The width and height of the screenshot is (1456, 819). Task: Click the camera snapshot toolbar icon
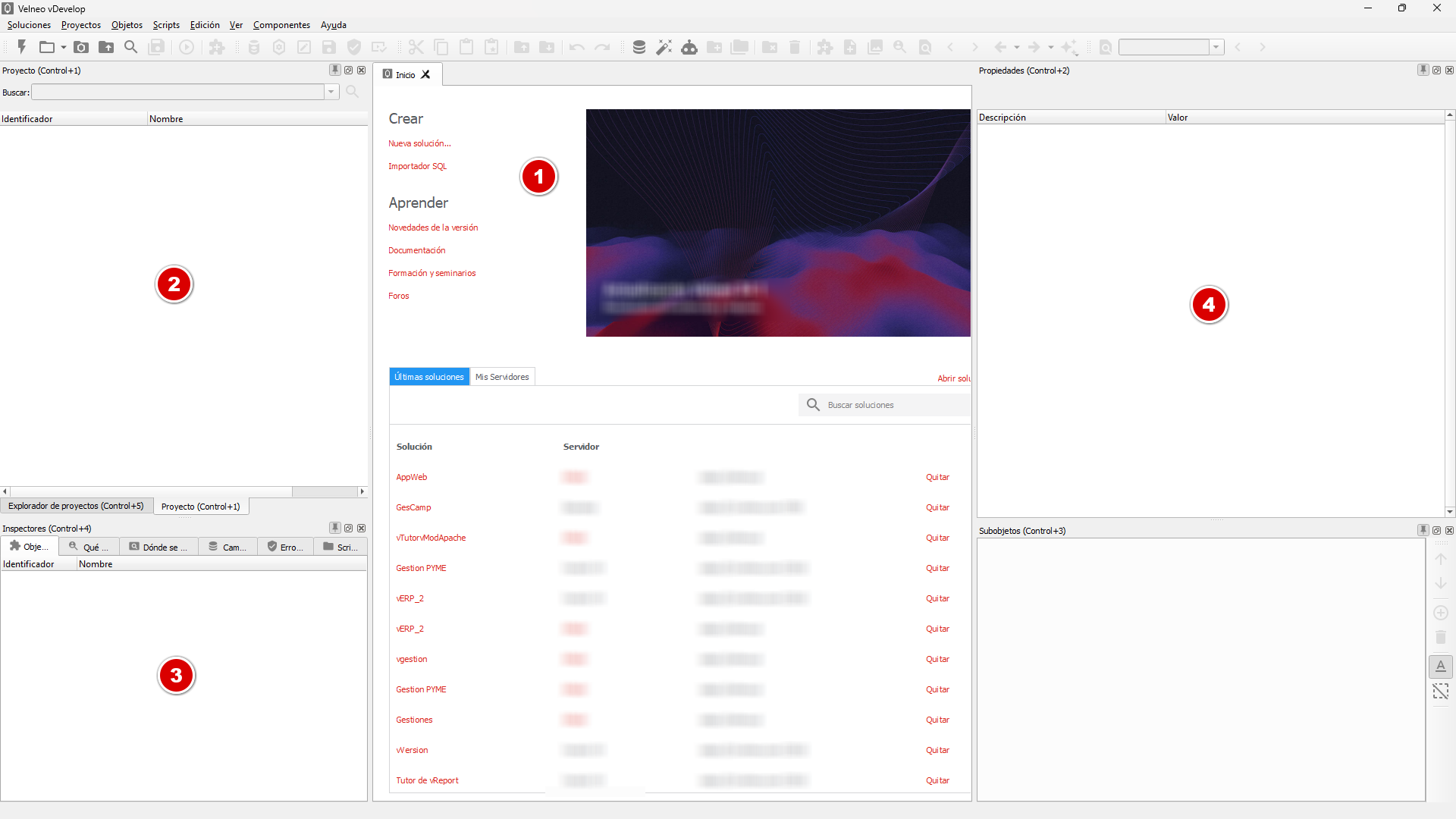(x=81, y=47)
